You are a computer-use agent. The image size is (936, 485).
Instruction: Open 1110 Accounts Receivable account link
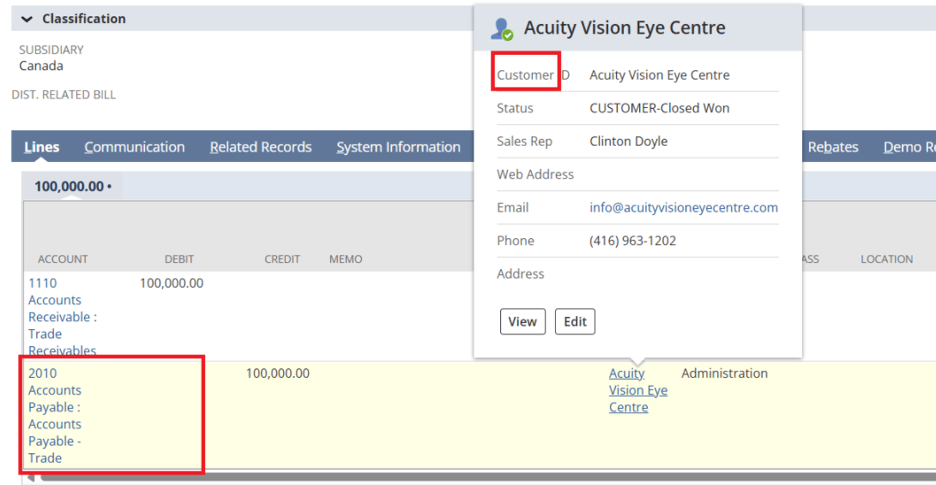(62, 317)
